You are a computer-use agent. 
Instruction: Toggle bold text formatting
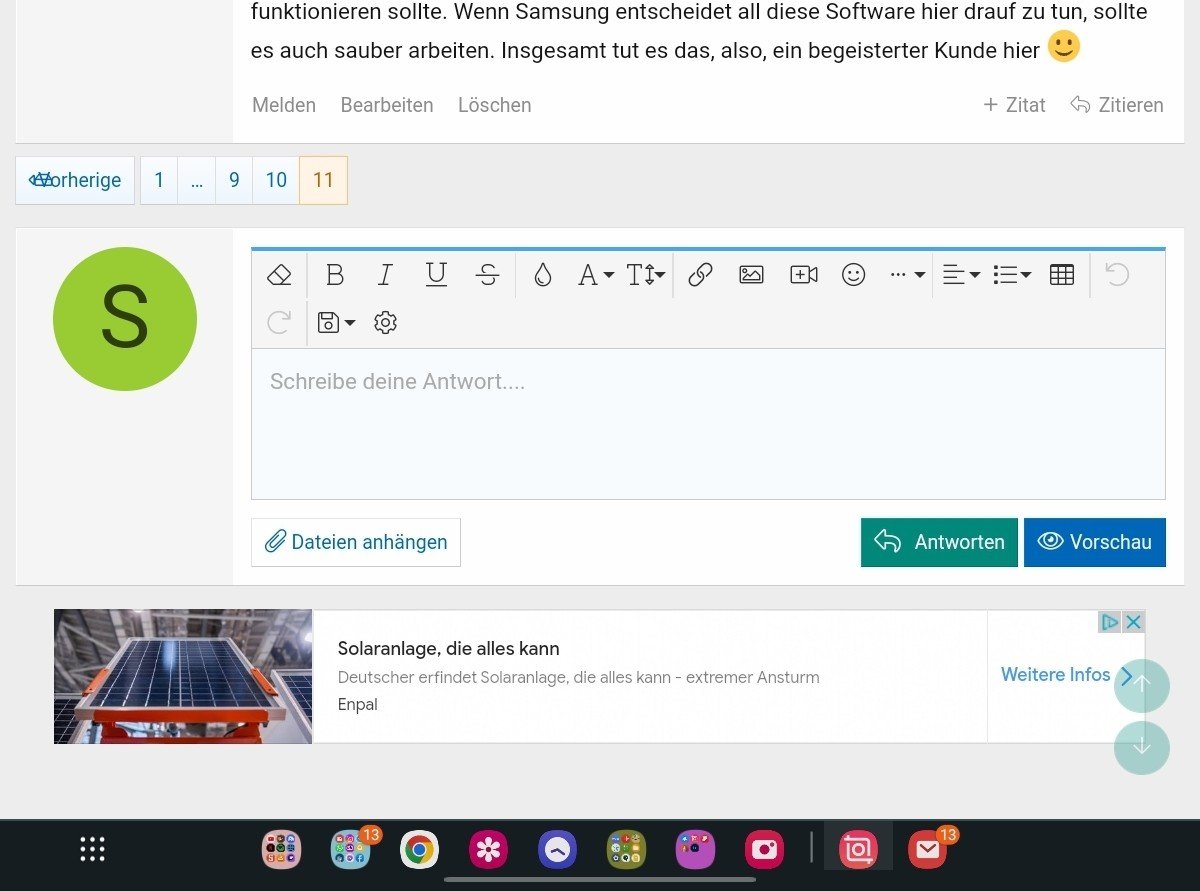click(335, 275)
